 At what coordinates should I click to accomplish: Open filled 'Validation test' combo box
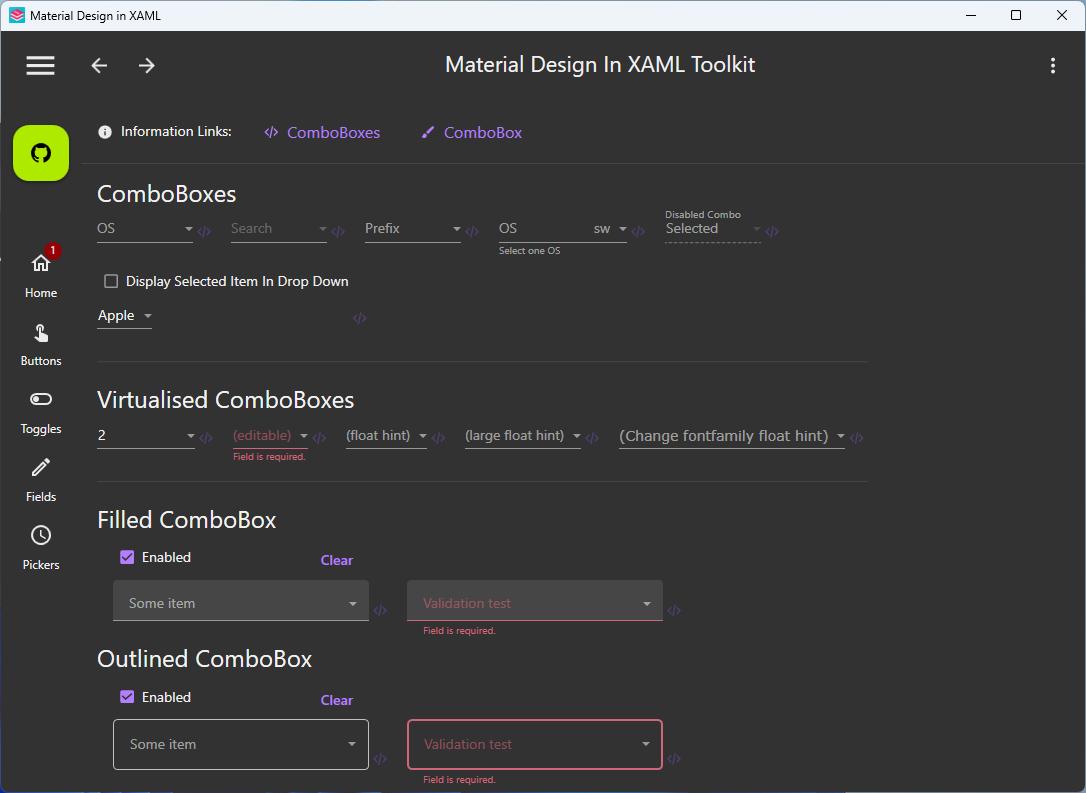[x=535, y=600]
